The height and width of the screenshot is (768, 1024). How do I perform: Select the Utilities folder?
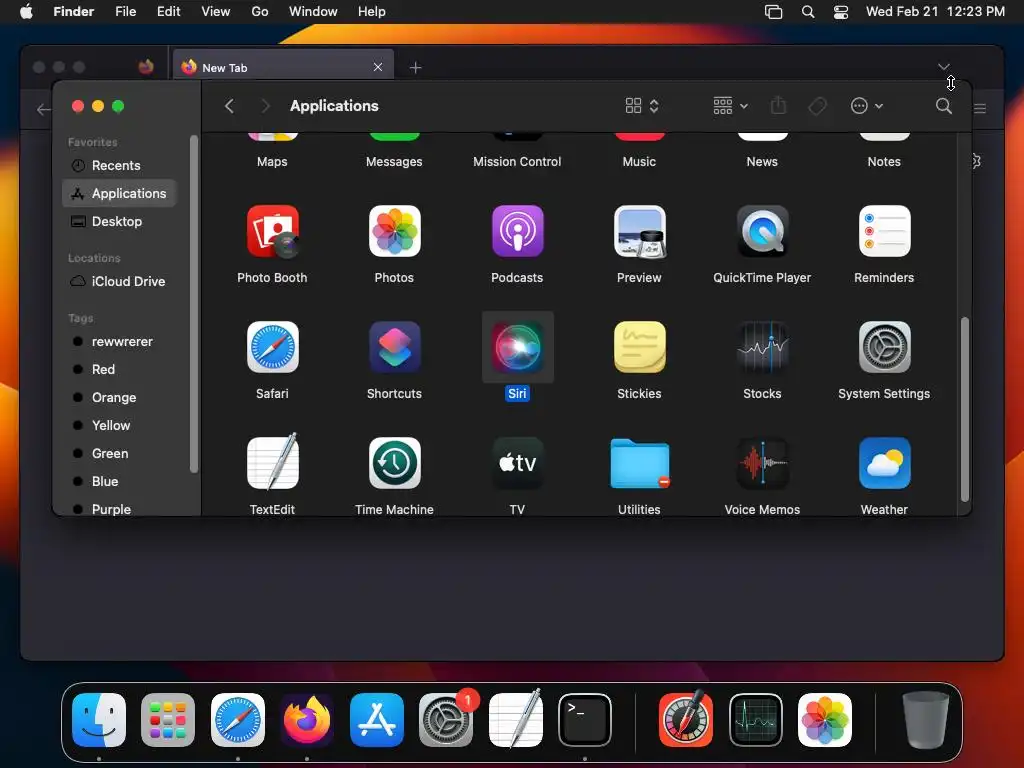tap(639, 463)
